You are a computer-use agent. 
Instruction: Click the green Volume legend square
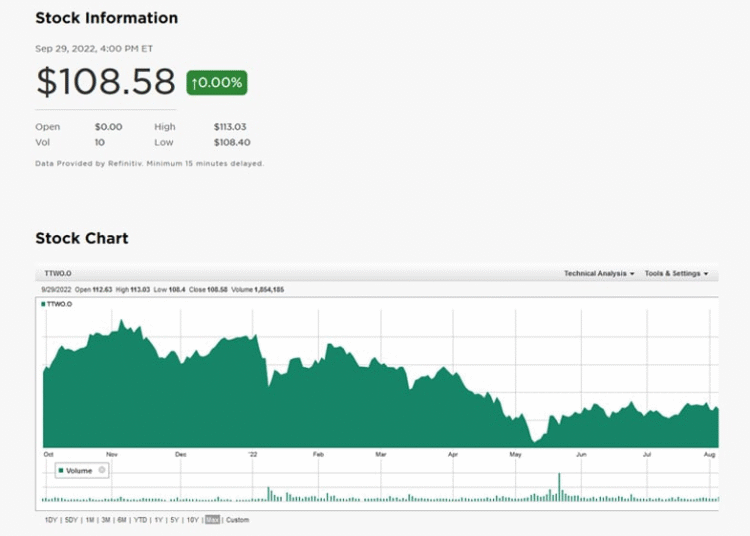point(61,470)
